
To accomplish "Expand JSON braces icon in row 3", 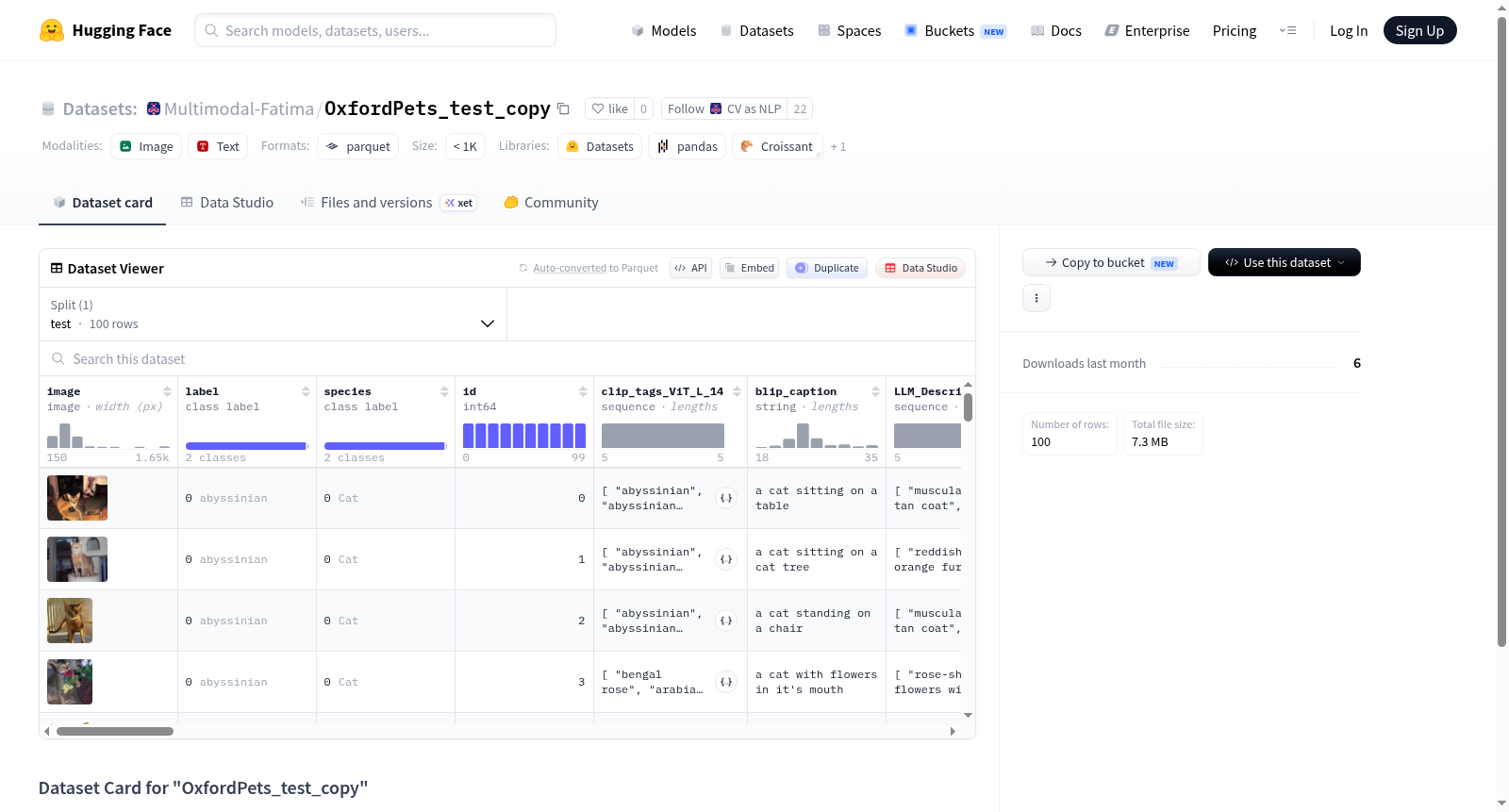I will point(726,682).
